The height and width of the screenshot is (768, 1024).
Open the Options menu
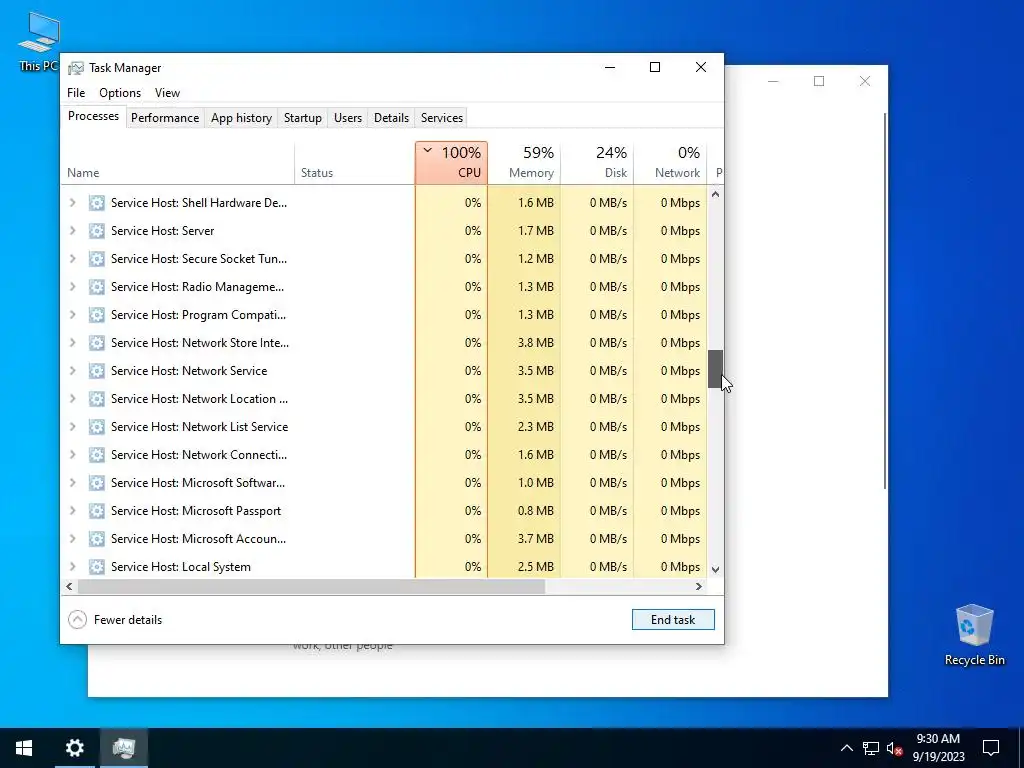tap(120, 93)
